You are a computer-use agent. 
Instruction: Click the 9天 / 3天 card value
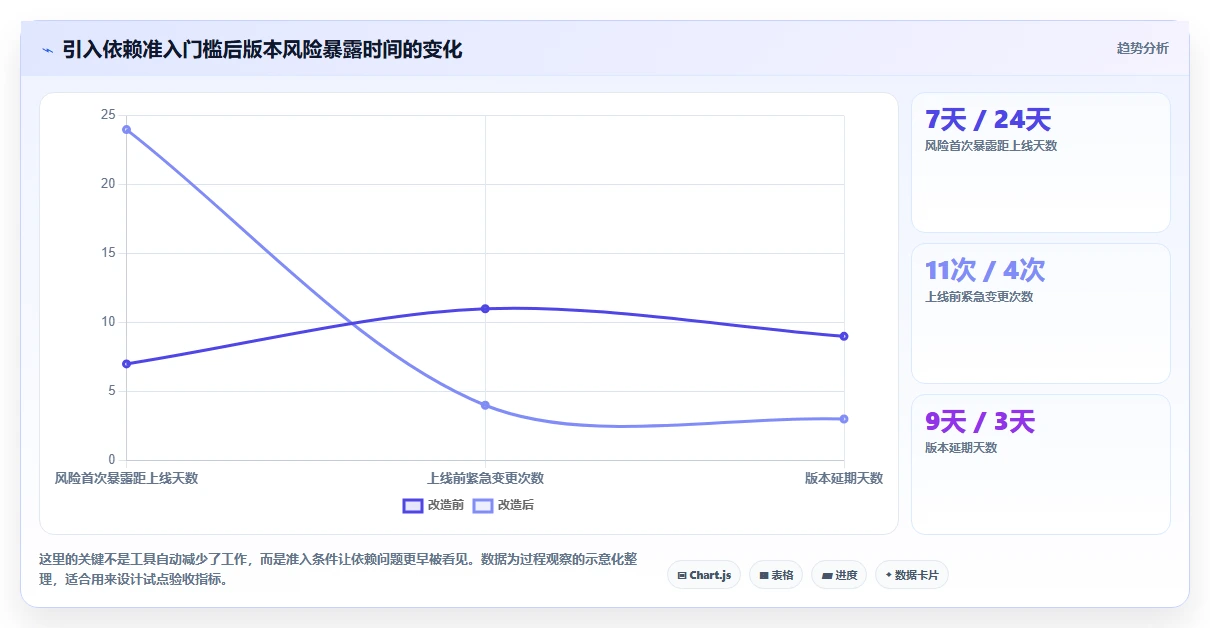(x=980, y=422)
